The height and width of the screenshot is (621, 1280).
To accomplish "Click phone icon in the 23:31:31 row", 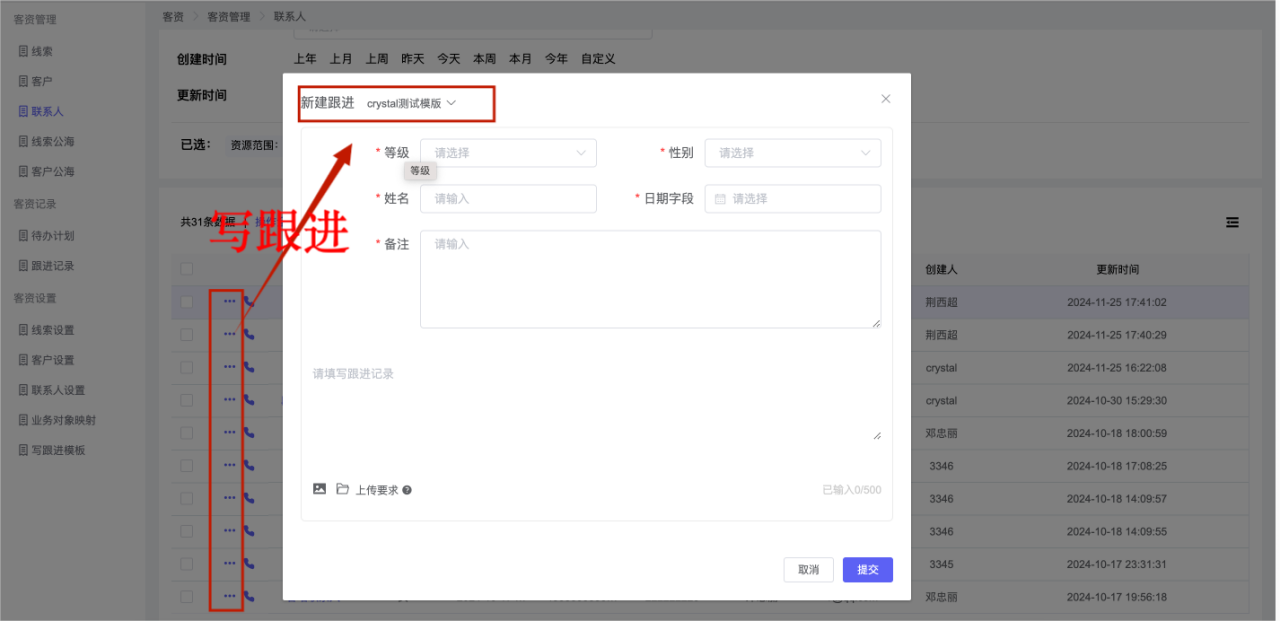I will point(249,563).
